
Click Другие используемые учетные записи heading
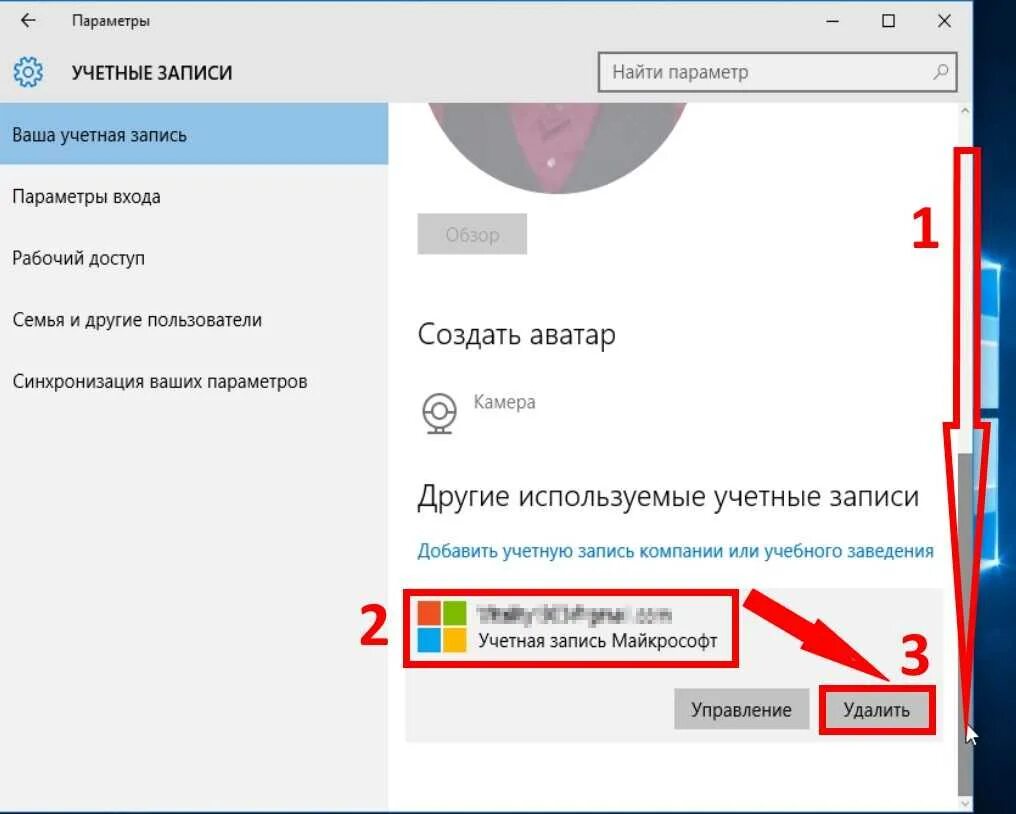click(x=668, y=497)
